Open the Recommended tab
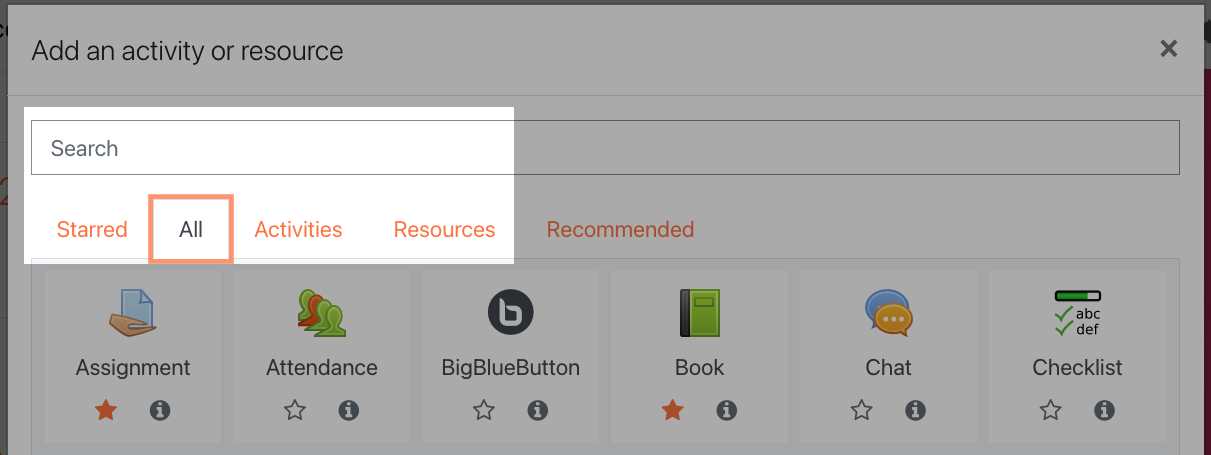 620,230
